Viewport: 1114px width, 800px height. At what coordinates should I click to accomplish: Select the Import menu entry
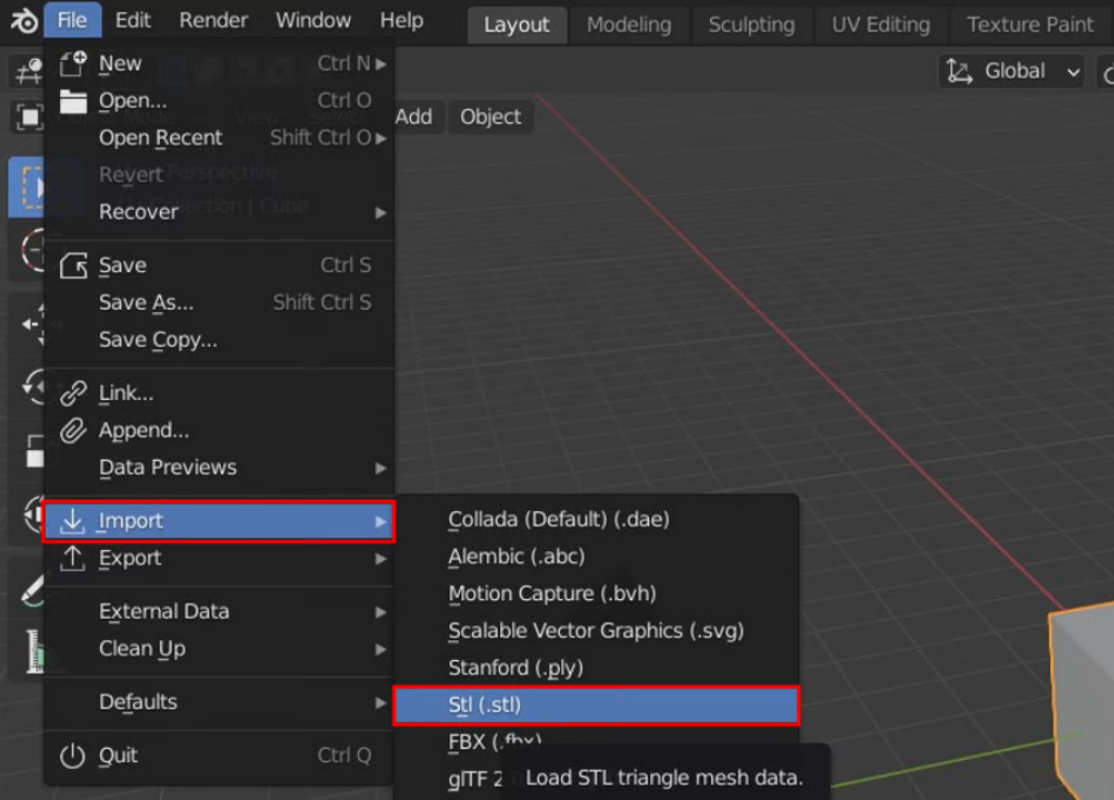tap(219, 521)
